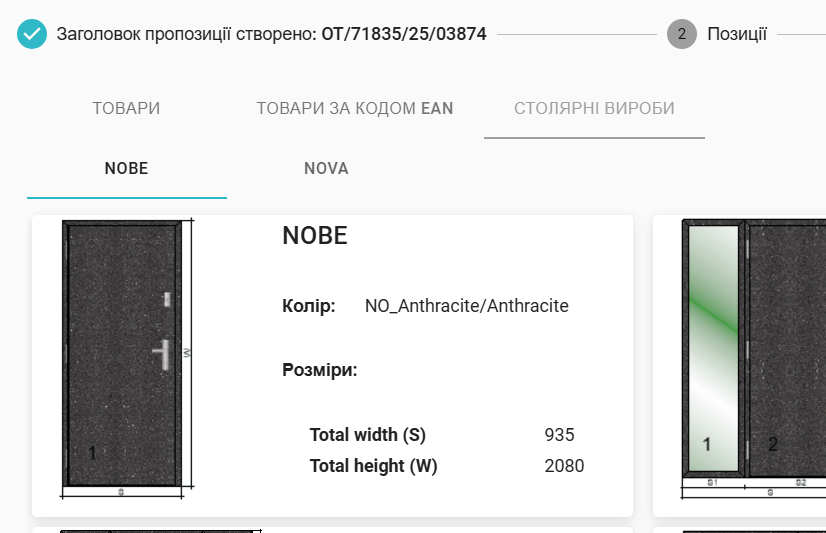Select the NOBE single door thumbnail
Image resolution: width=826 pixels, height=533 pixels.
[x=125, y=358]
